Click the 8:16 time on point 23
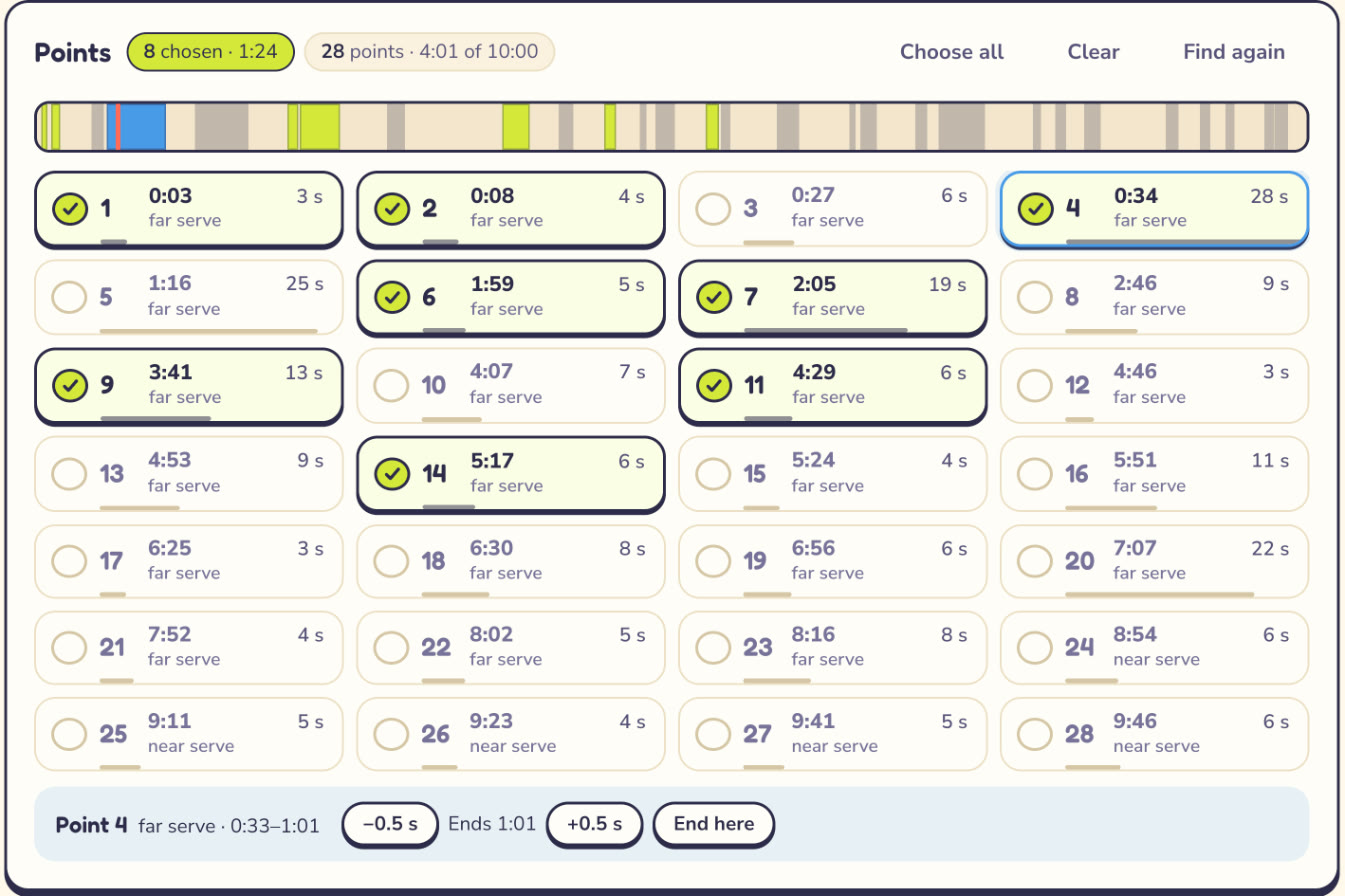Image resolution: width=1345 pixels, height=896 pixels. pyautogui.click(x=814, y=635)
